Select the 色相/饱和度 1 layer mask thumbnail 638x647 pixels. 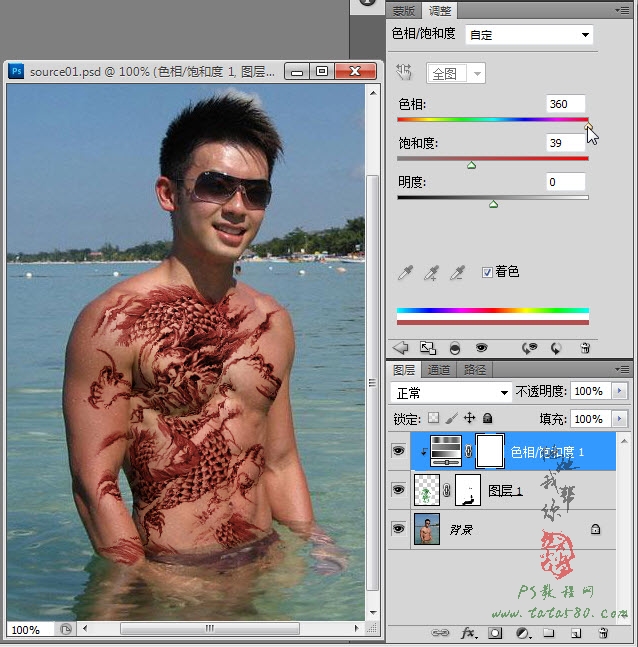(489, 451)
